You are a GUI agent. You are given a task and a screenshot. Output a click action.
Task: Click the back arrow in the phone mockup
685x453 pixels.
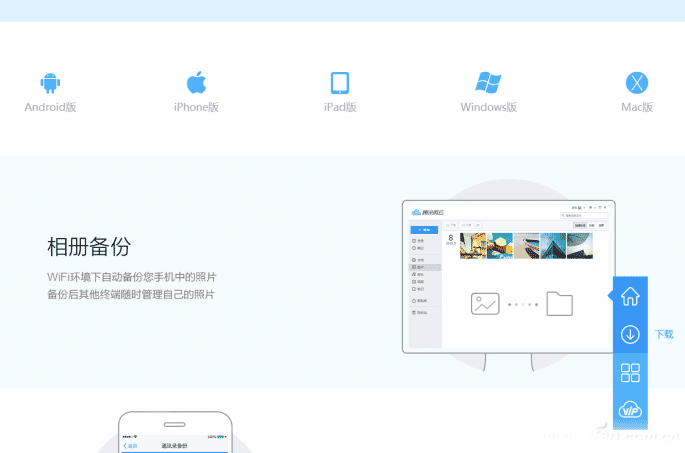click(125, 446)
